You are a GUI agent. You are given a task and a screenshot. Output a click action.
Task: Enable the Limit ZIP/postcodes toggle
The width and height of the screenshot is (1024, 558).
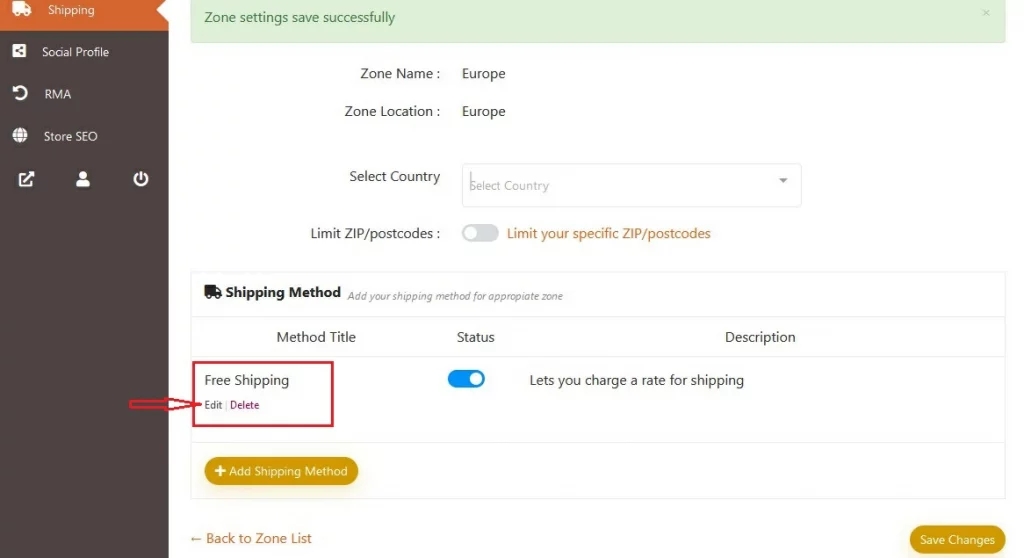480,233
